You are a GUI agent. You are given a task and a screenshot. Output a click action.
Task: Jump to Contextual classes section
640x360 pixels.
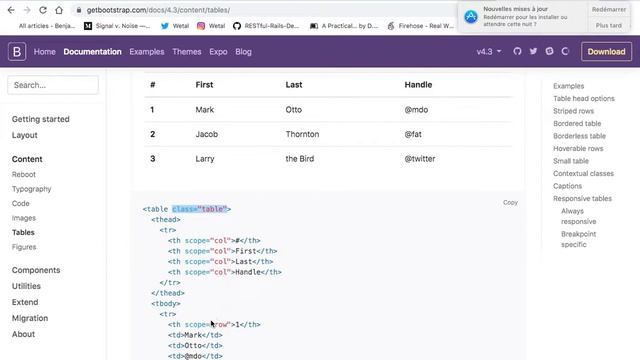click(583, 173)
